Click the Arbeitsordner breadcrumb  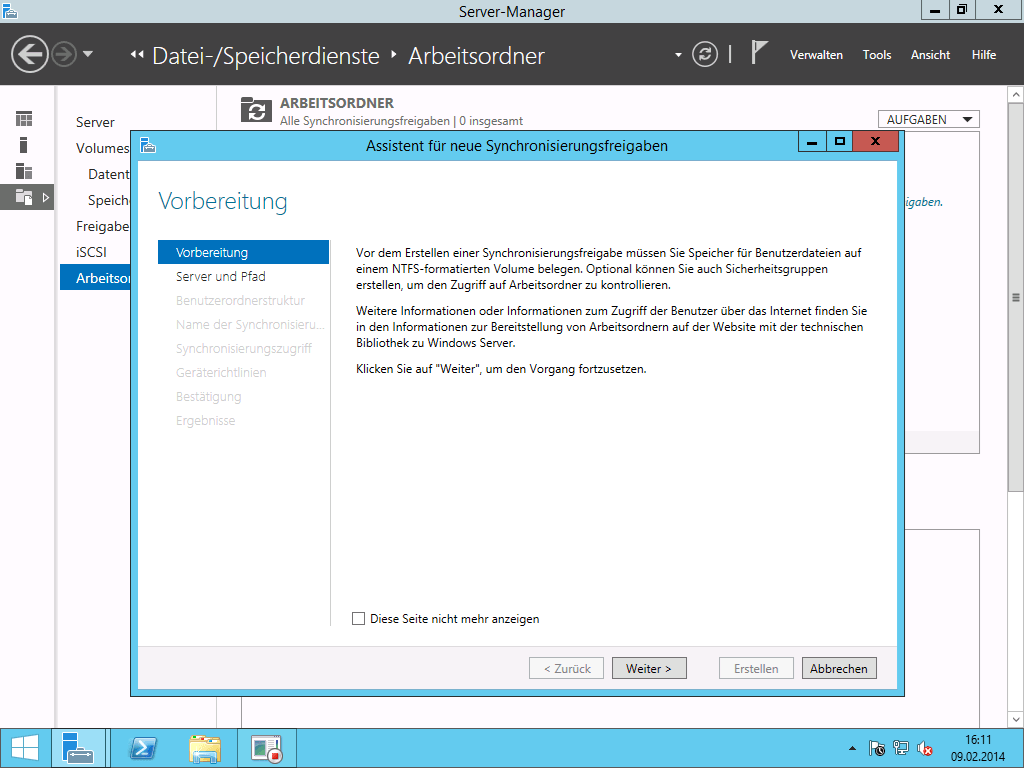coord(476,56)
